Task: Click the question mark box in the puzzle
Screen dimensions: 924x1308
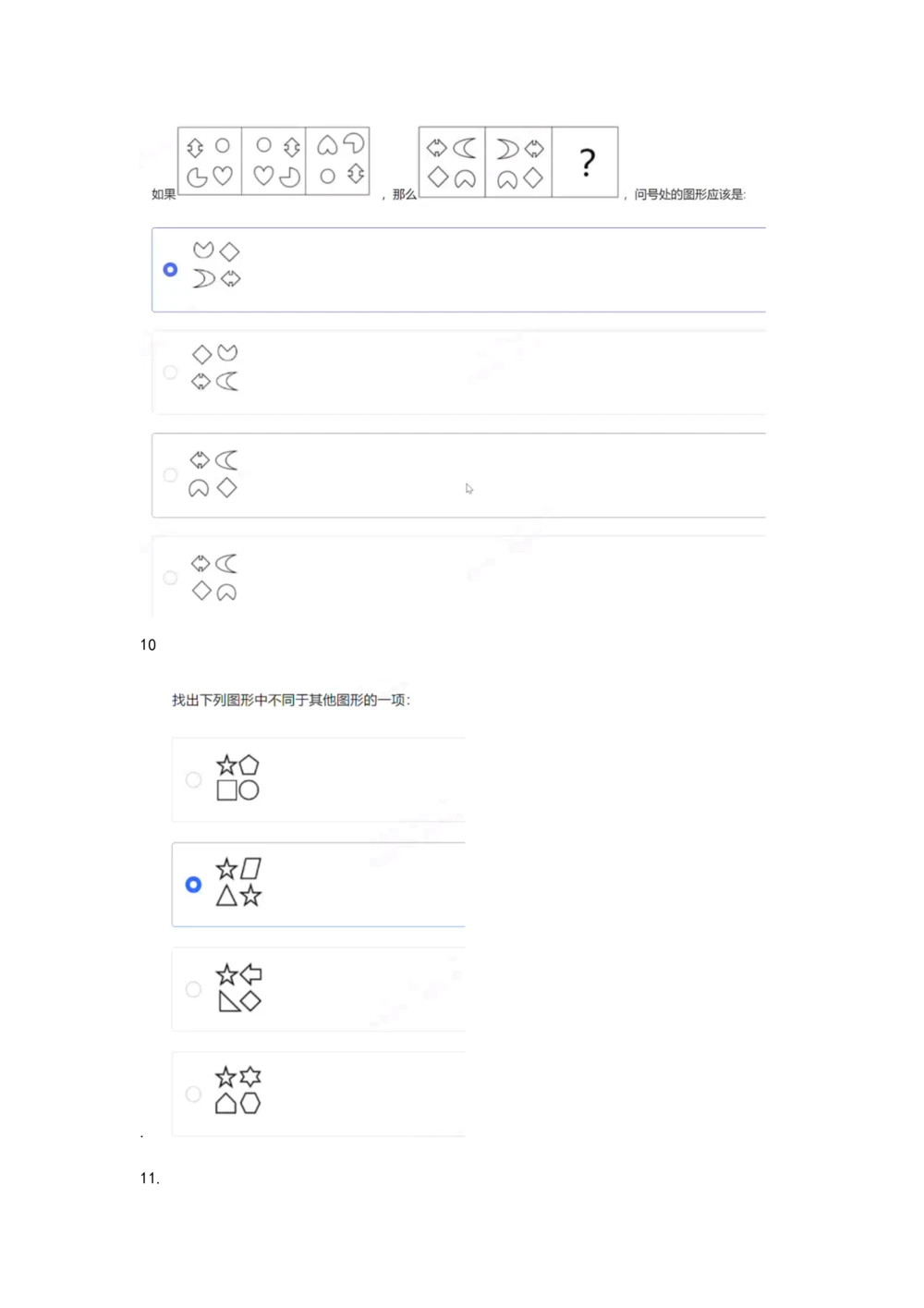Action: [x=586, y=162]
